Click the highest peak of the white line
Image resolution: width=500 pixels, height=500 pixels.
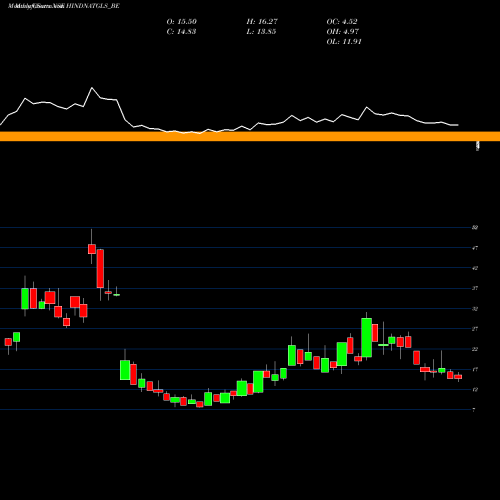[x=92, y=88]
